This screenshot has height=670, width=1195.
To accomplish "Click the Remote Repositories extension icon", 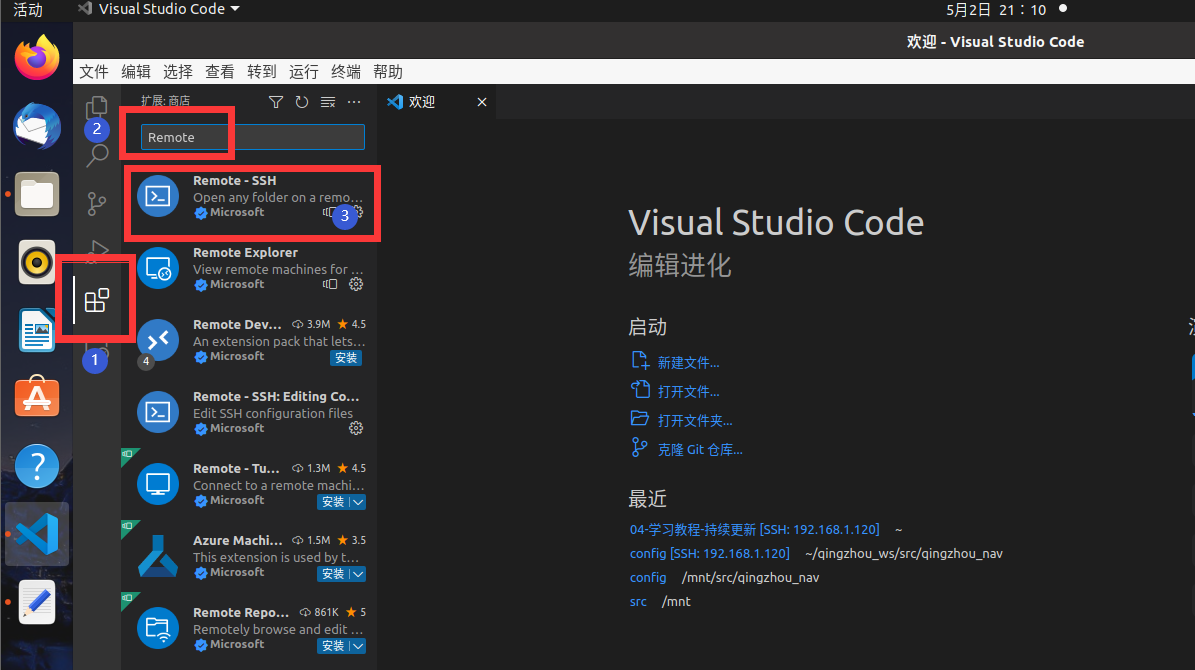I will 158,628.
